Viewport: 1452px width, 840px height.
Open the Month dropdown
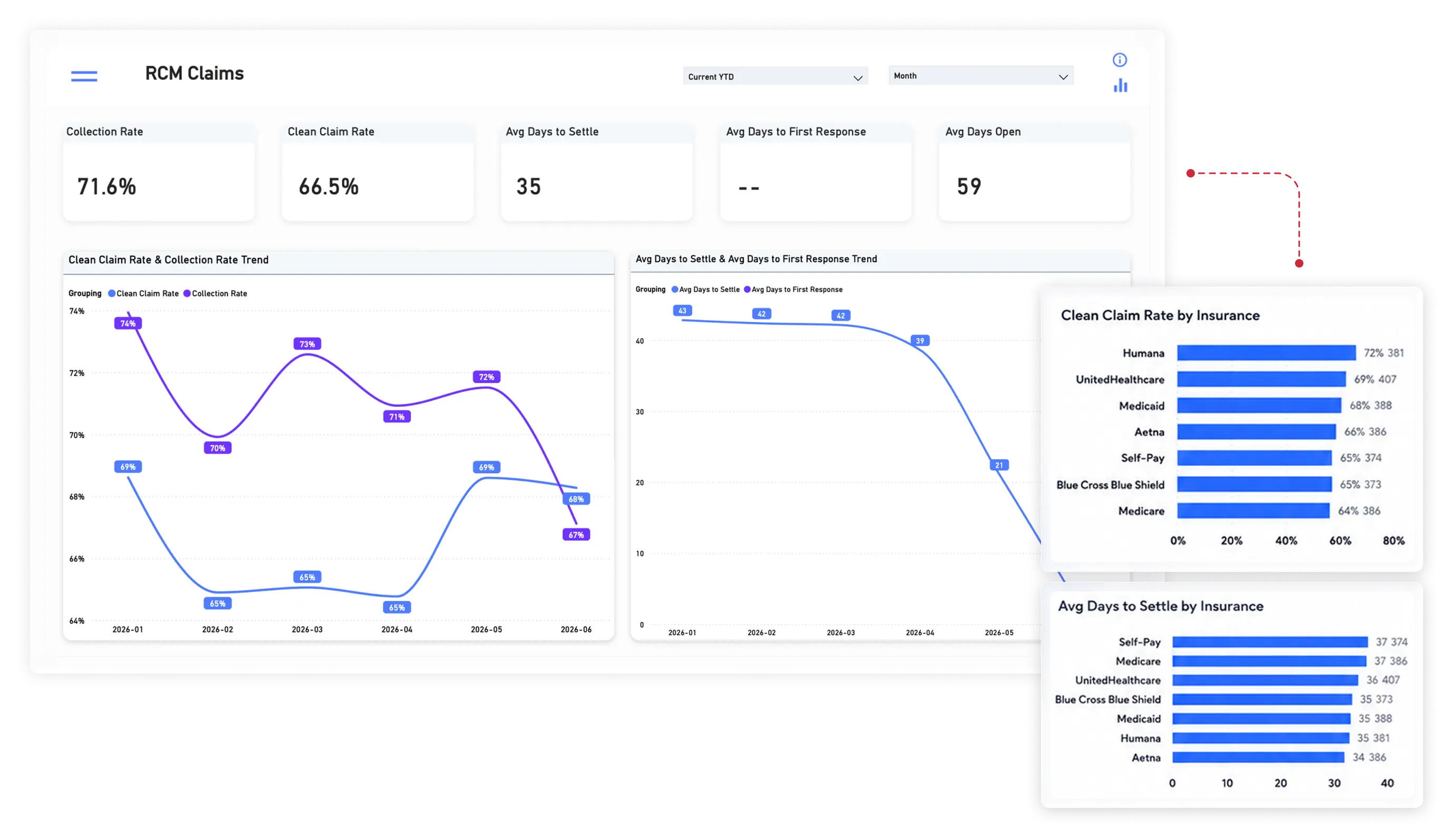coord(980,76)
